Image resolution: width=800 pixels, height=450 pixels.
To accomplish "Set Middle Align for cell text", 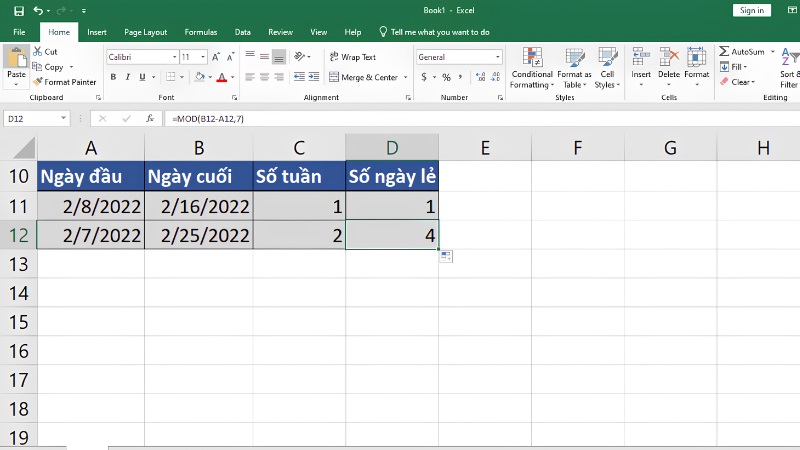I will tap(264, 56).
